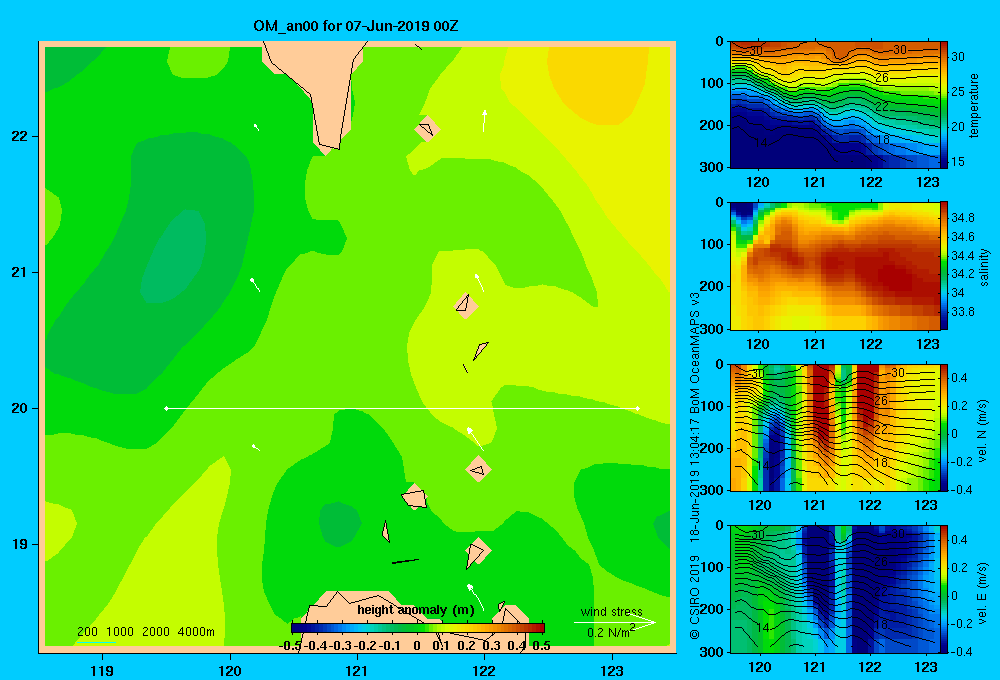Click the '200 1000 2000 4000m' depth legend
1000x680 pixels.
(x=145, y=632)
